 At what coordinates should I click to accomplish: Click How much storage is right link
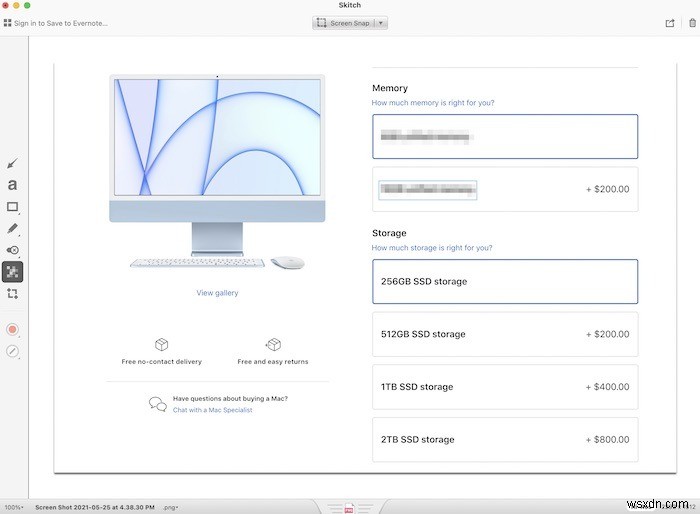[x=432, y=248]
